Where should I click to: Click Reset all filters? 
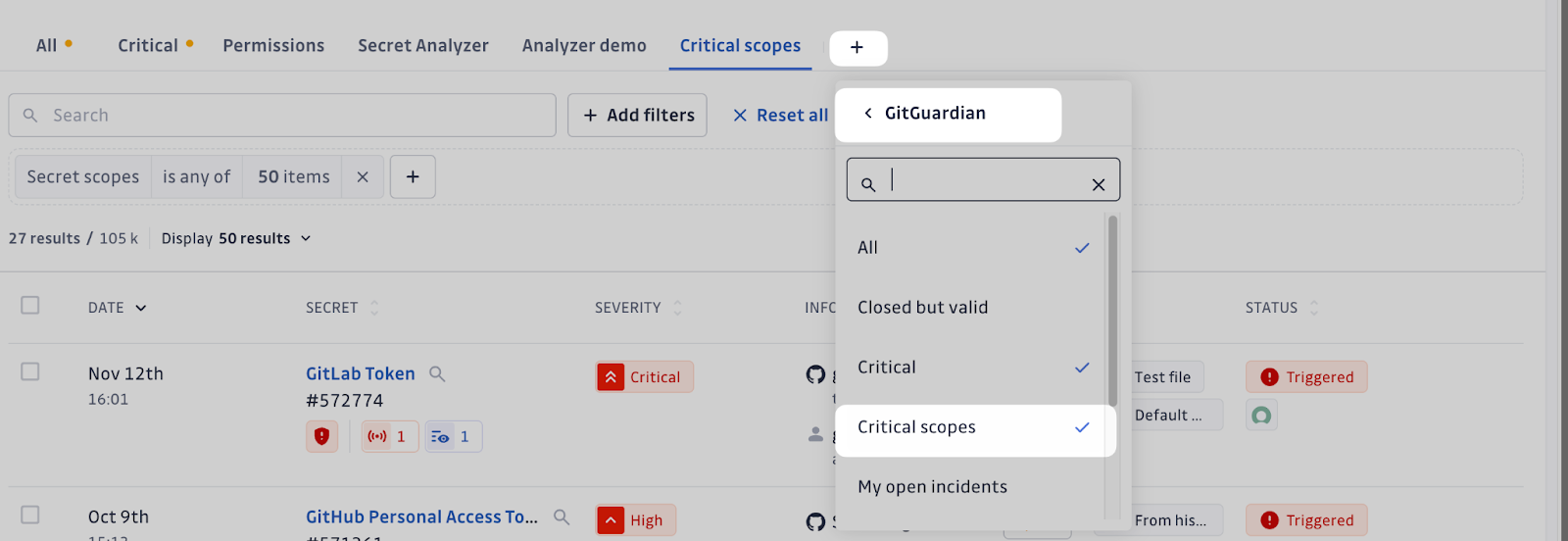coord(780,116)
